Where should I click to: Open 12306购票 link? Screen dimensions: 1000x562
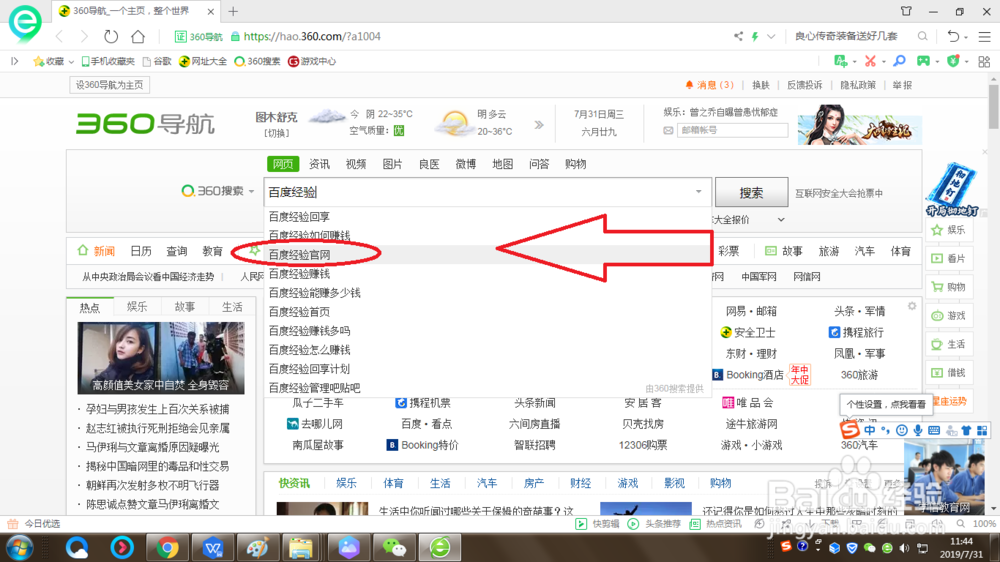coord(643,445)
